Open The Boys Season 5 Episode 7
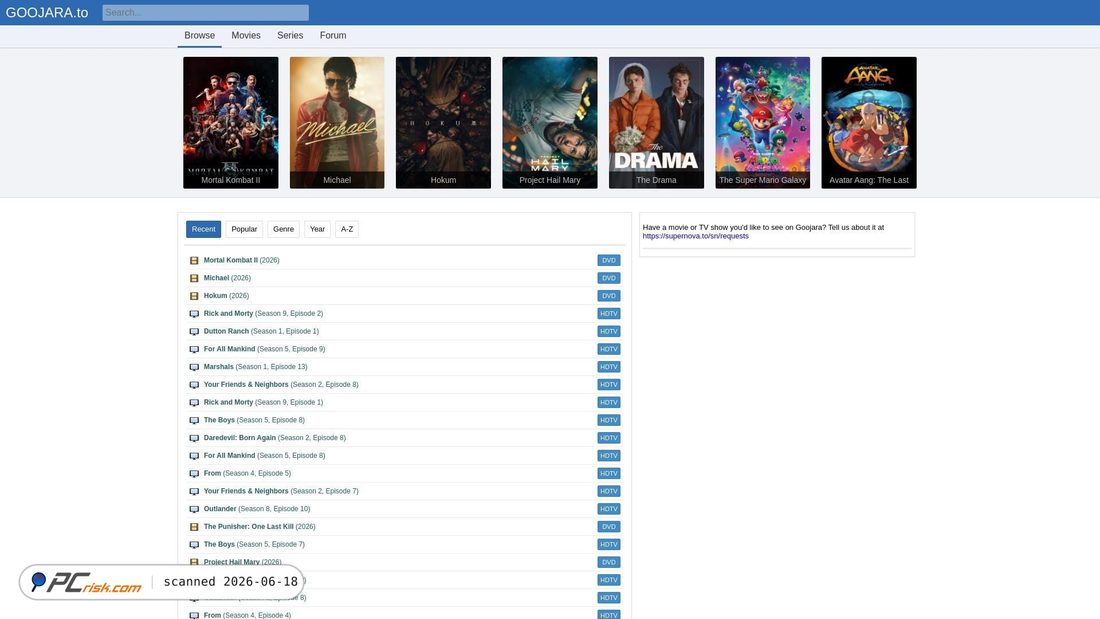The height and width of the screenshot is (619, 1100). (x=254, y=545)
